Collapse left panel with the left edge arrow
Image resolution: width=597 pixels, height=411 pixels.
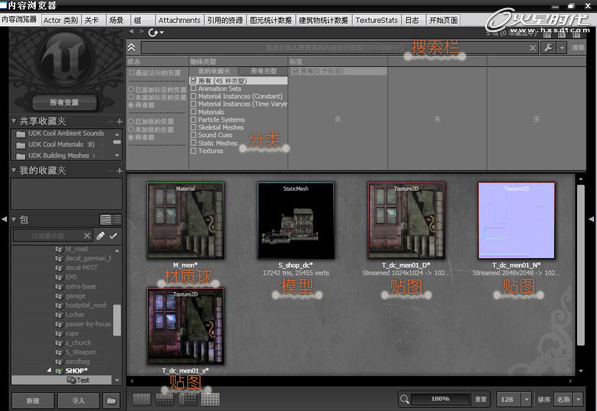[x=4, y=219]
